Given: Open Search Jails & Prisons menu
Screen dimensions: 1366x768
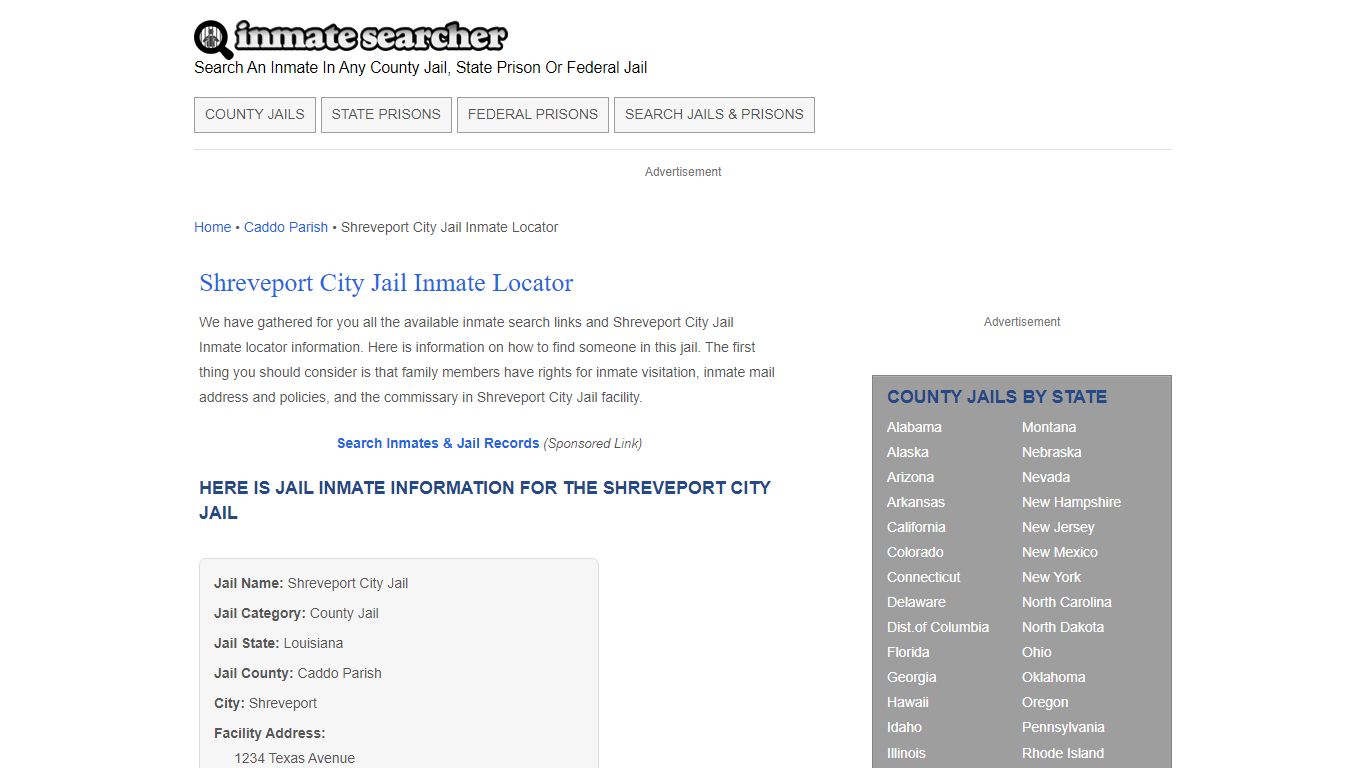Looking at the screenshot, I should point(714,114).
